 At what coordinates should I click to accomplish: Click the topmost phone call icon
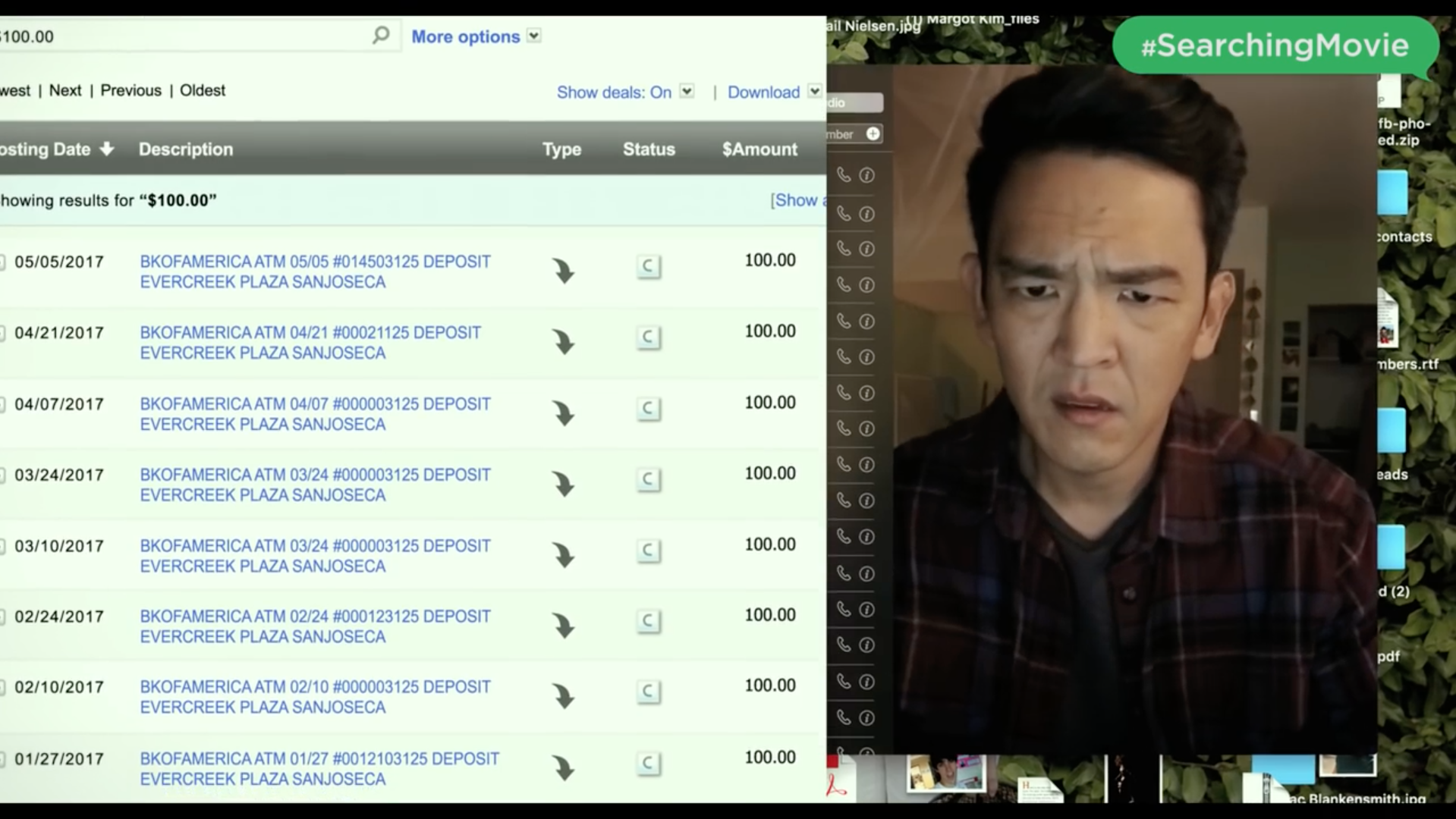(x=844, y=175)
